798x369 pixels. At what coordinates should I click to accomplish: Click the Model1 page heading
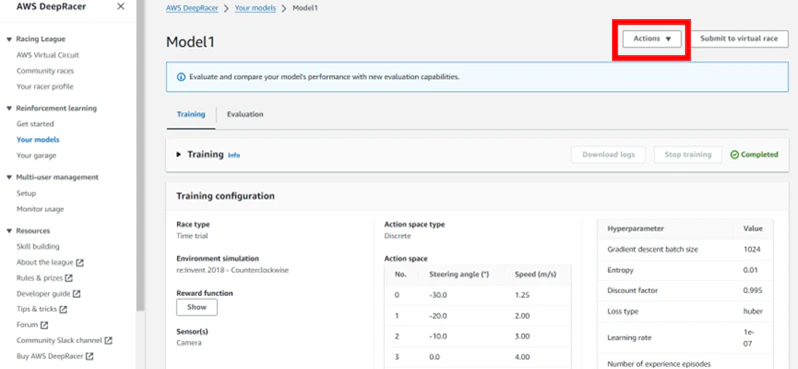pyautogui.click(x=190, y=42)
